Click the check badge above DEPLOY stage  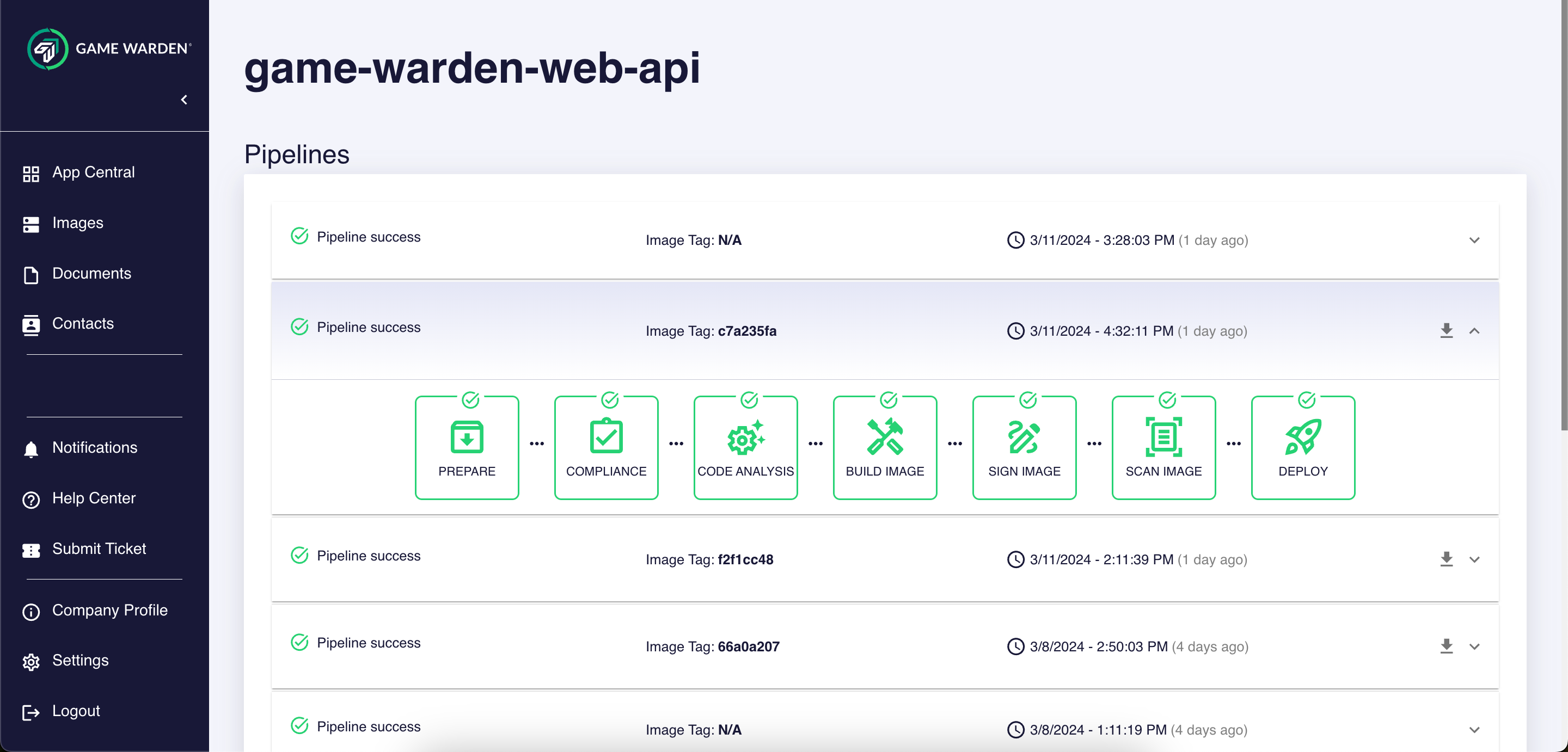pos(1306,400)
